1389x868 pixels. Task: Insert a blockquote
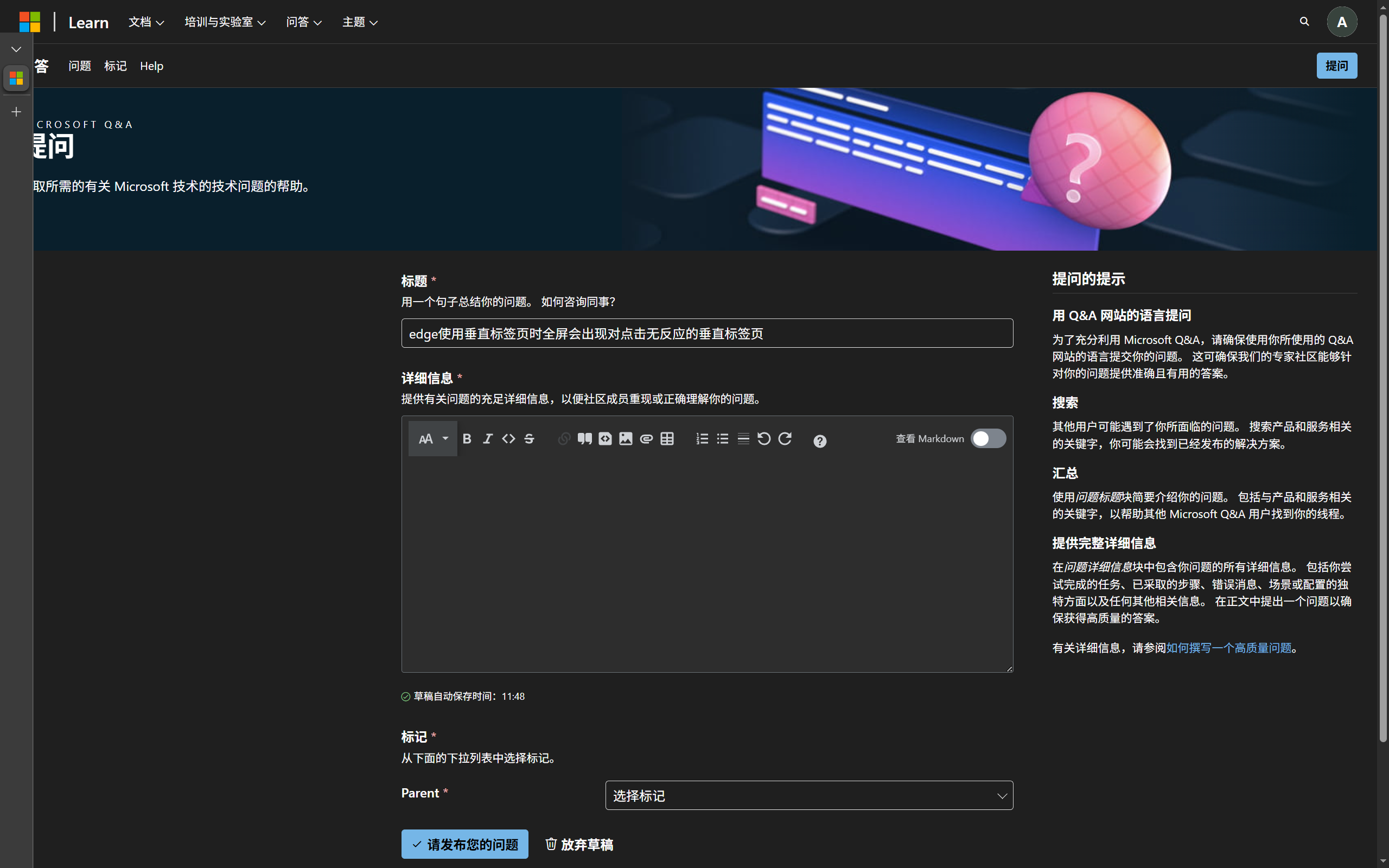click(x=585, y=438)
